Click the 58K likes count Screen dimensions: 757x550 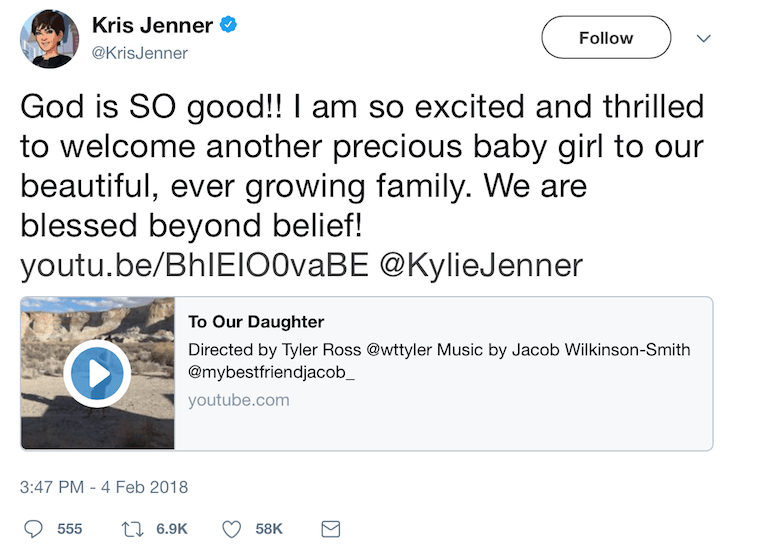pyautogui.click(x=269, y=528)
